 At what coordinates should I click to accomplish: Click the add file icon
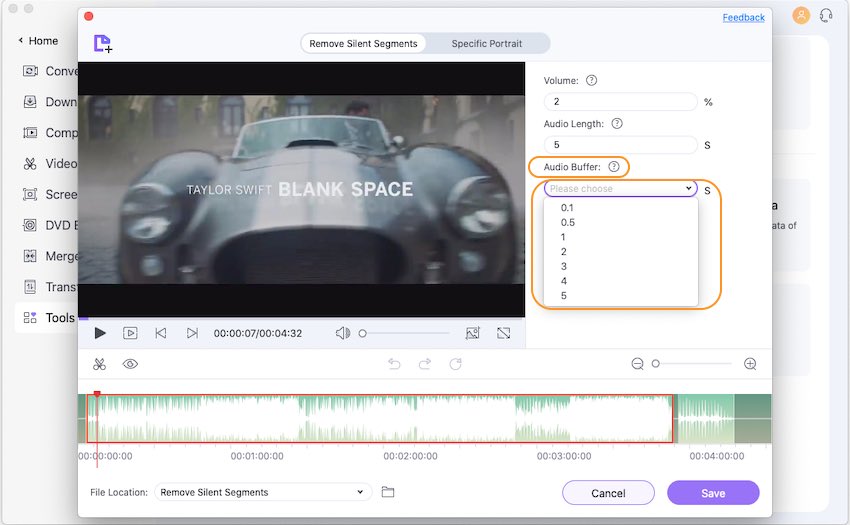[102, 43]
